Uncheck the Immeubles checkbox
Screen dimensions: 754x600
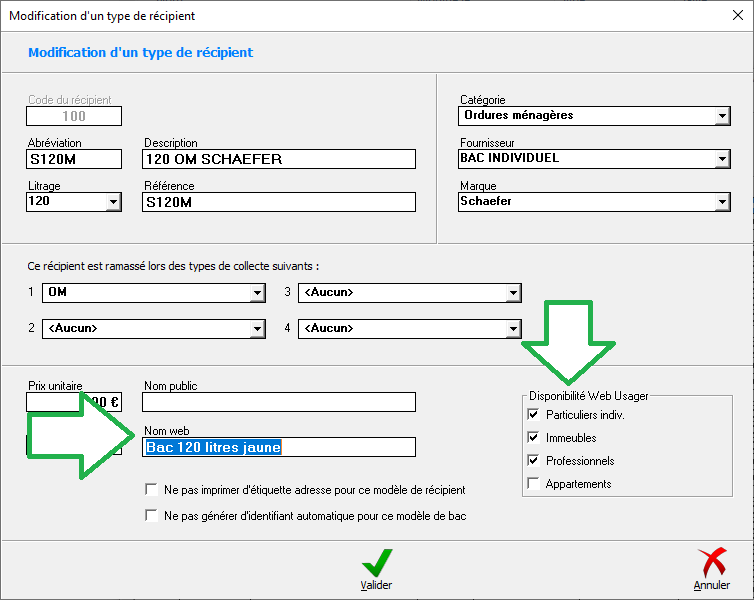click(x=533, y=438)
